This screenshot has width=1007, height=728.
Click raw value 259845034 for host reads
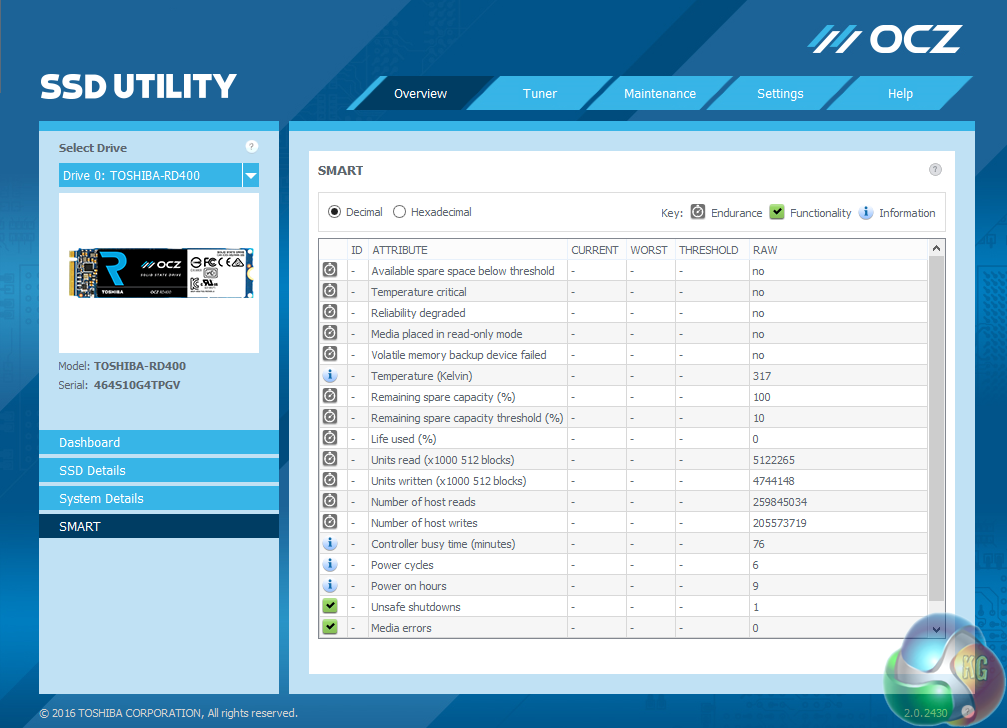pyautogui.click(x=780, y=502)
